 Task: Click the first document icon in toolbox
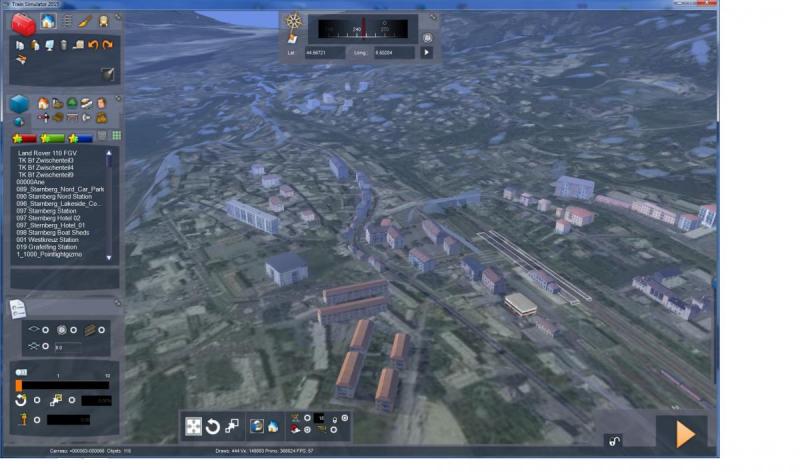[20, 45]
